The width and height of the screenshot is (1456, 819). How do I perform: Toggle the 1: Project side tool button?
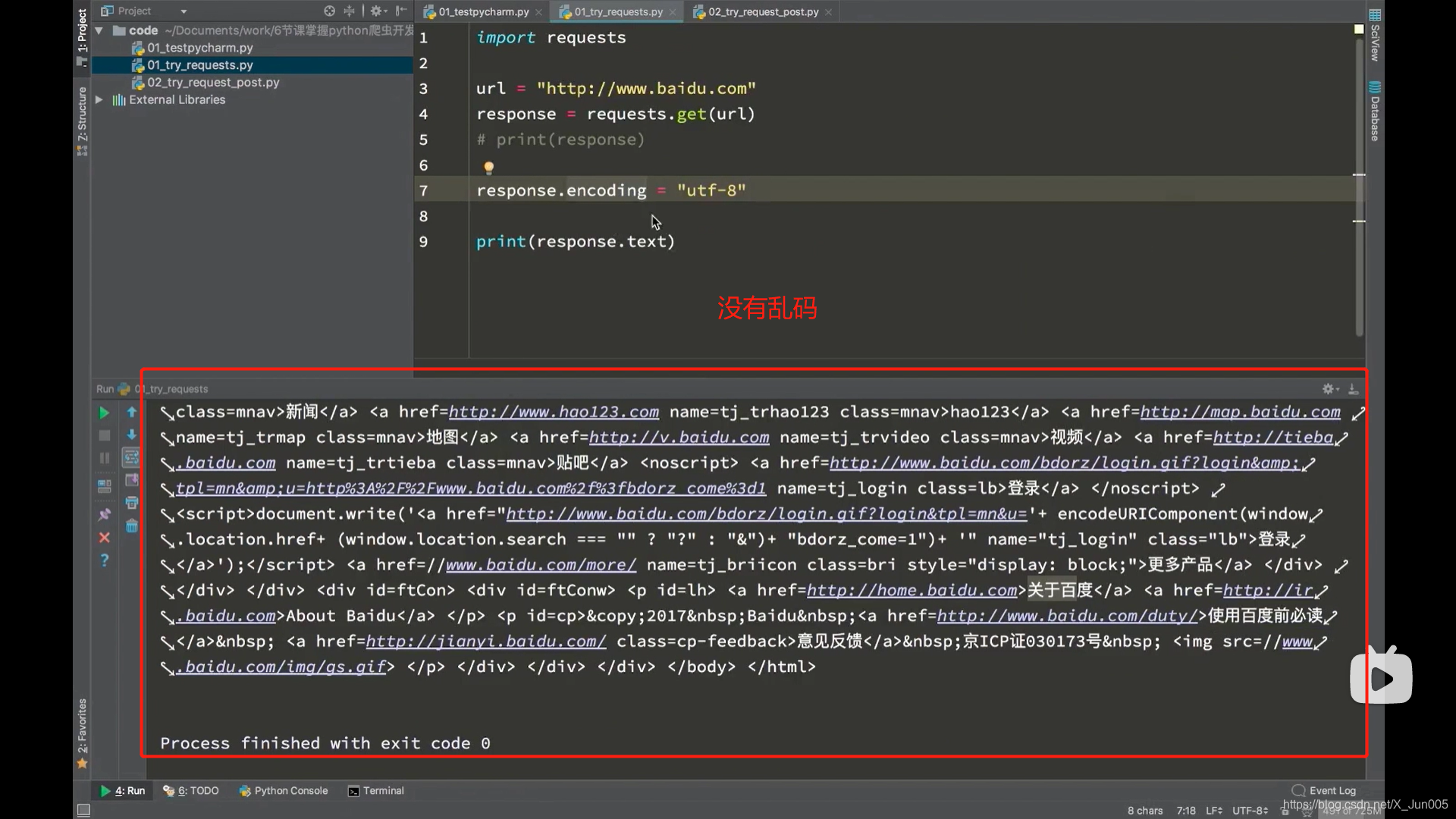82,36
